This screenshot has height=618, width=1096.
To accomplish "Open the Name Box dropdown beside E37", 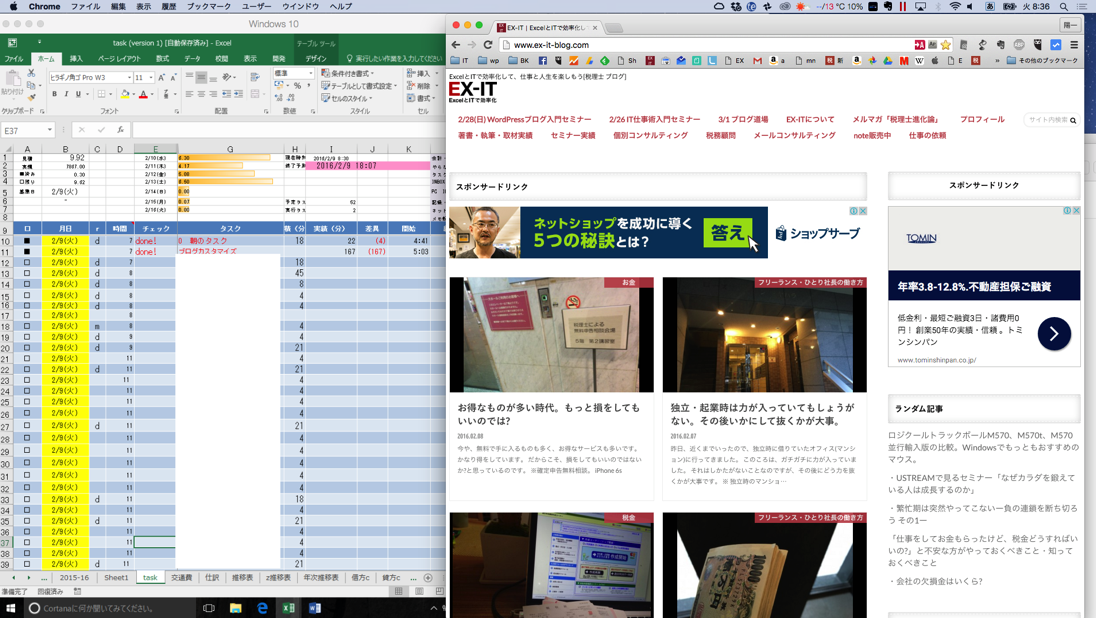I will pyautogui.click(x=50, y=130).
